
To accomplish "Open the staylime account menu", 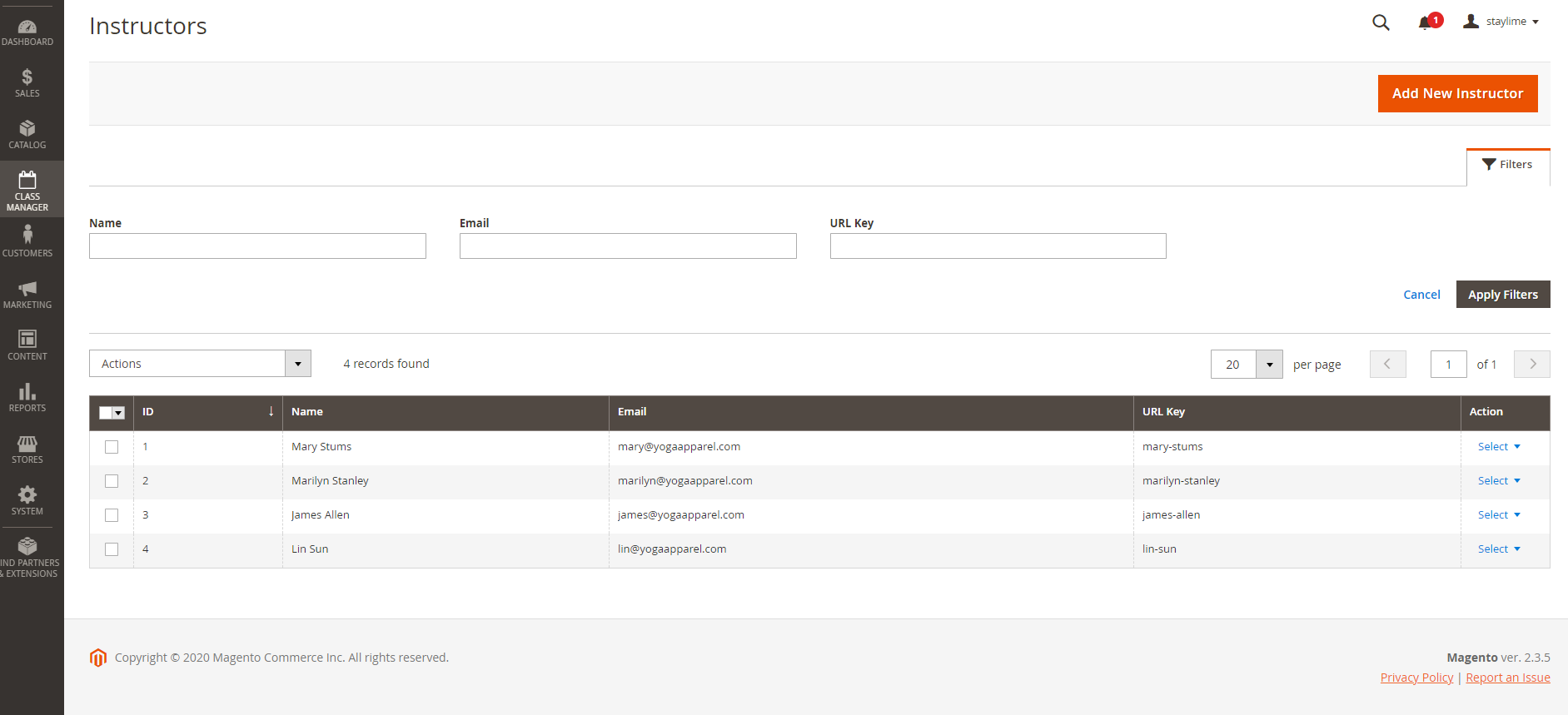I will coord(1501,22).
